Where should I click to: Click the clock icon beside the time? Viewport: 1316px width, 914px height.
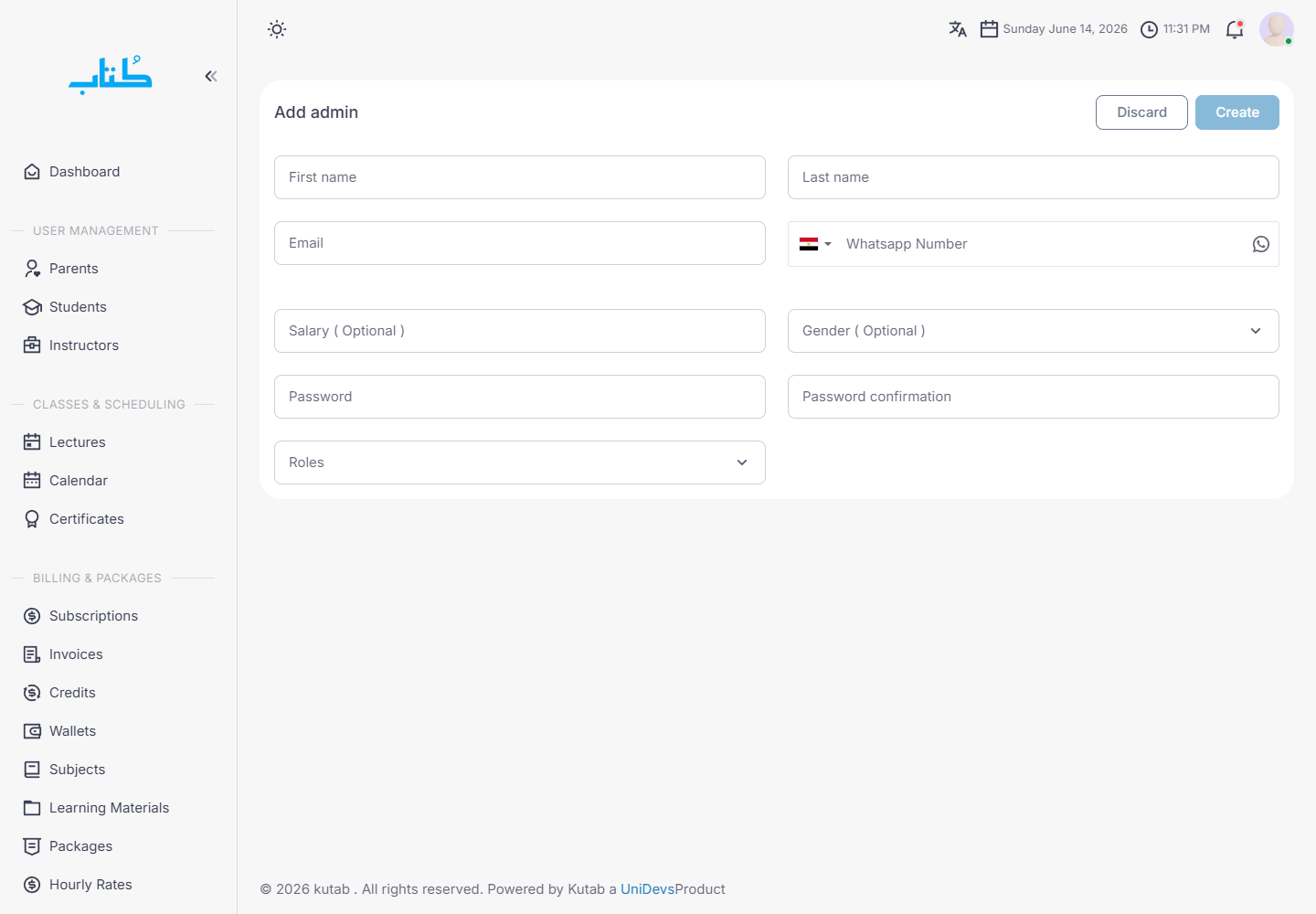pos(1150,29)
